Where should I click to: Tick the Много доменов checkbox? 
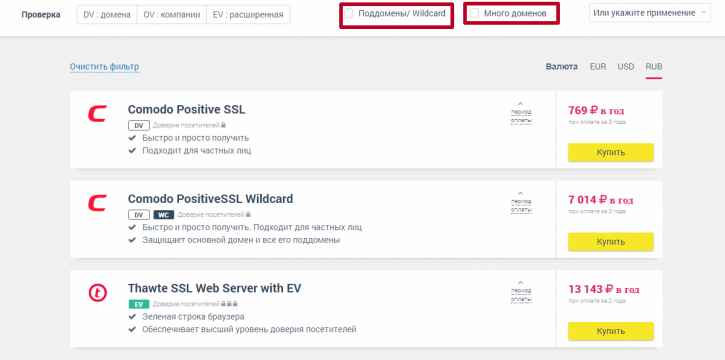tap(474, 13)
